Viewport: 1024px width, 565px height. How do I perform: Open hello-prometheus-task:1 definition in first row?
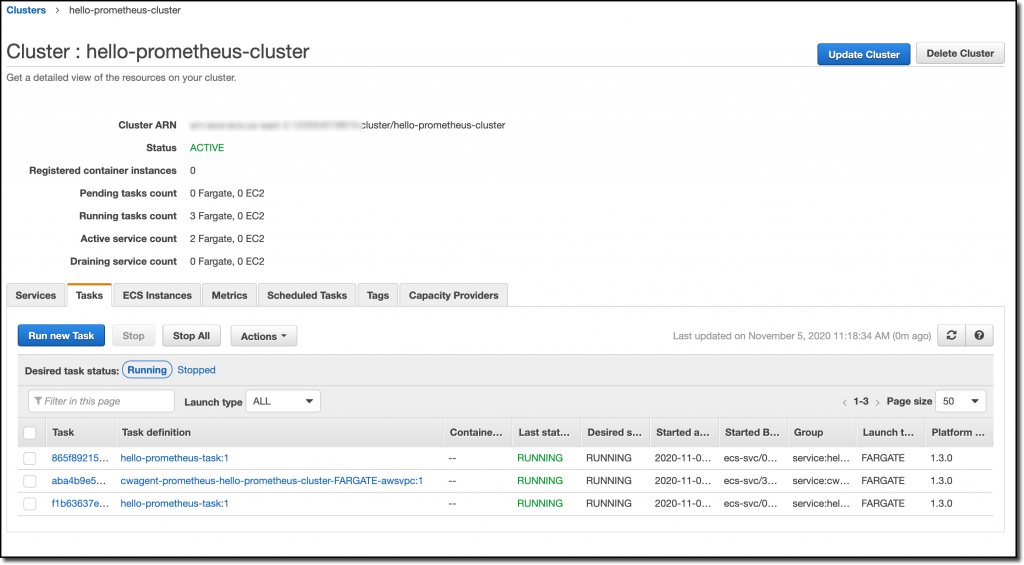click(174, 459)
